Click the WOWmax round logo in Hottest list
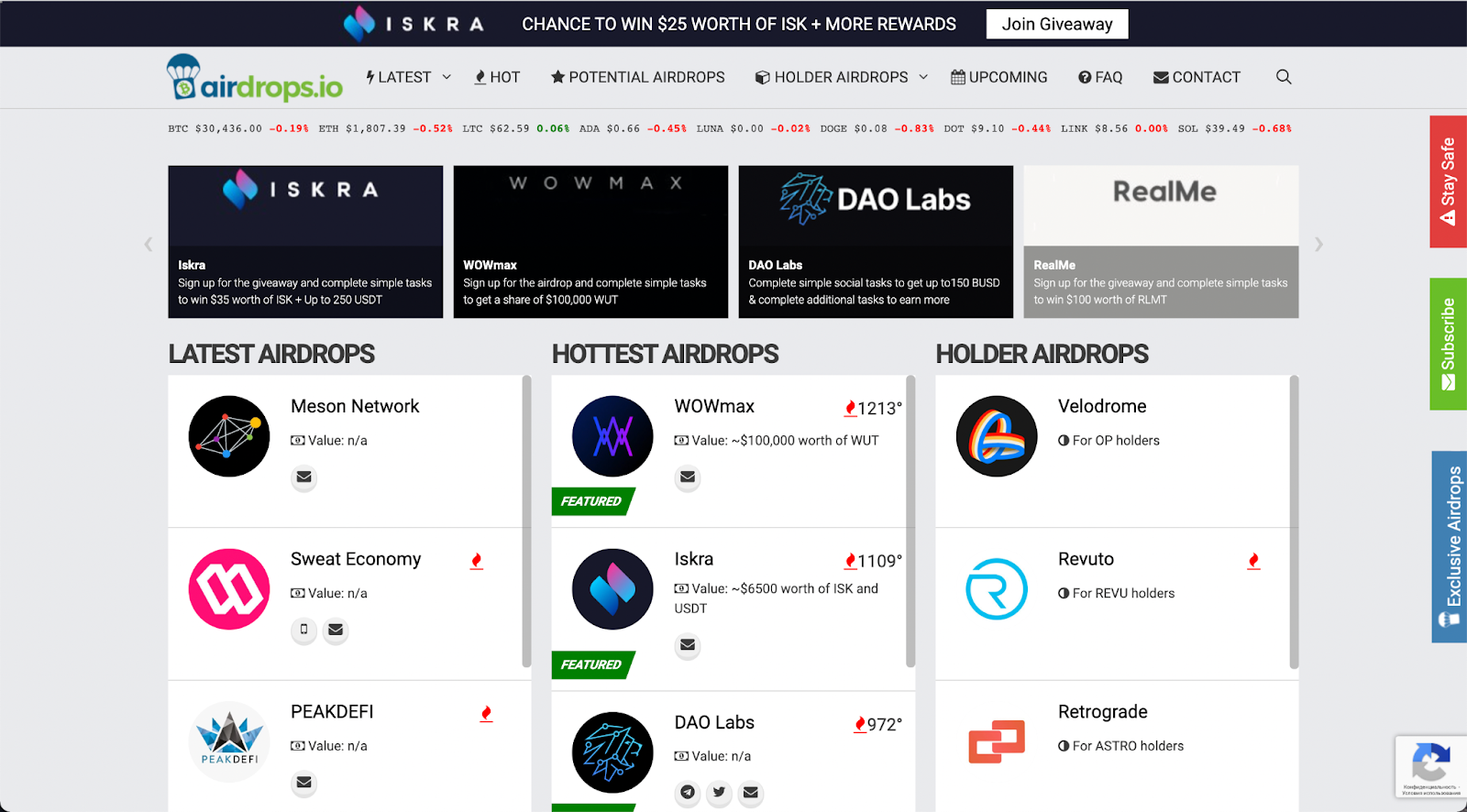Viewport: 1467px width, 812px height. pyautogui.click(x=612, y=436)
